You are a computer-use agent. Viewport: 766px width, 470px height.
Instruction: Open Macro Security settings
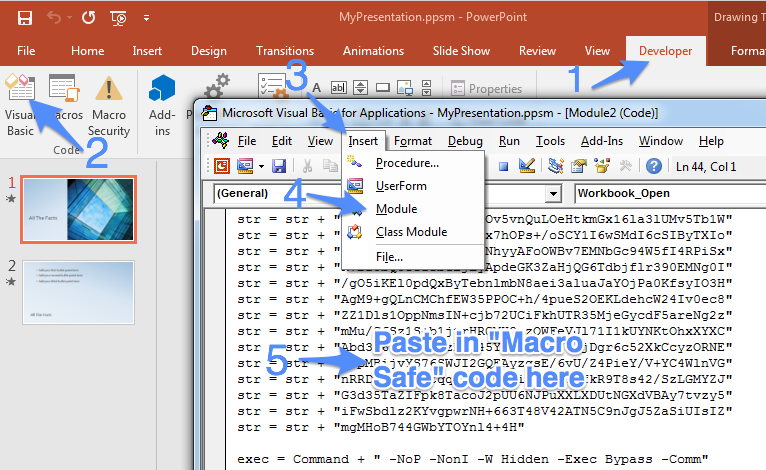click(109, 105)
